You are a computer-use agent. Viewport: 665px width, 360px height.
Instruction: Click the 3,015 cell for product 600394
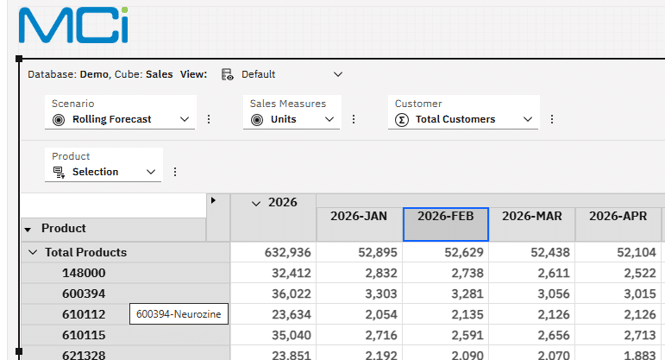pos(618,294)
